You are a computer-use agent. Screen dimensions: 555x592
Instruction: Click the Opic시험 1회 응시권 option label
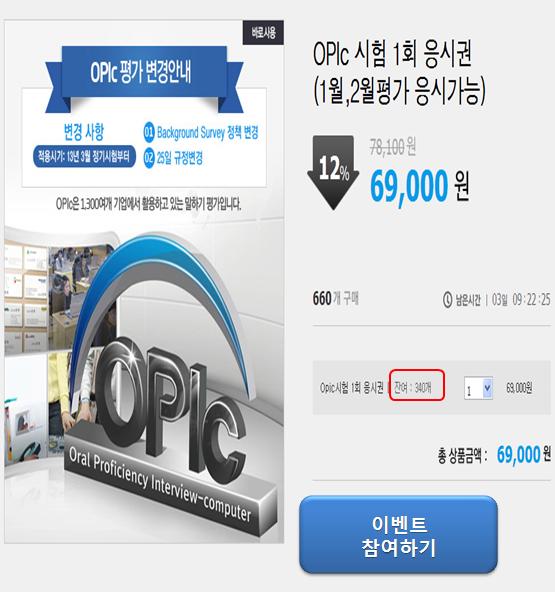click(x=351, y=387)
